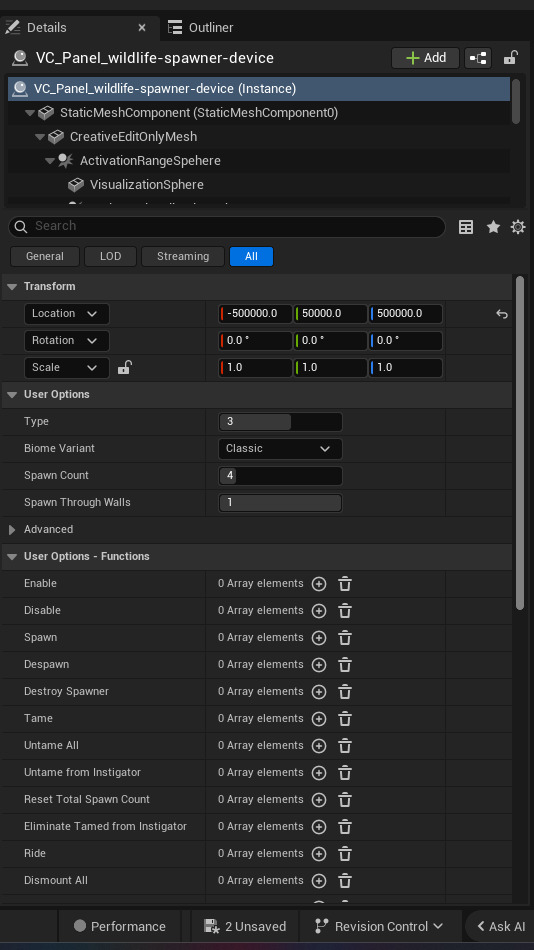Clear the Despawn array trash icon
The height and width of the screenshot is (950, 534).
tap(345, 665)
